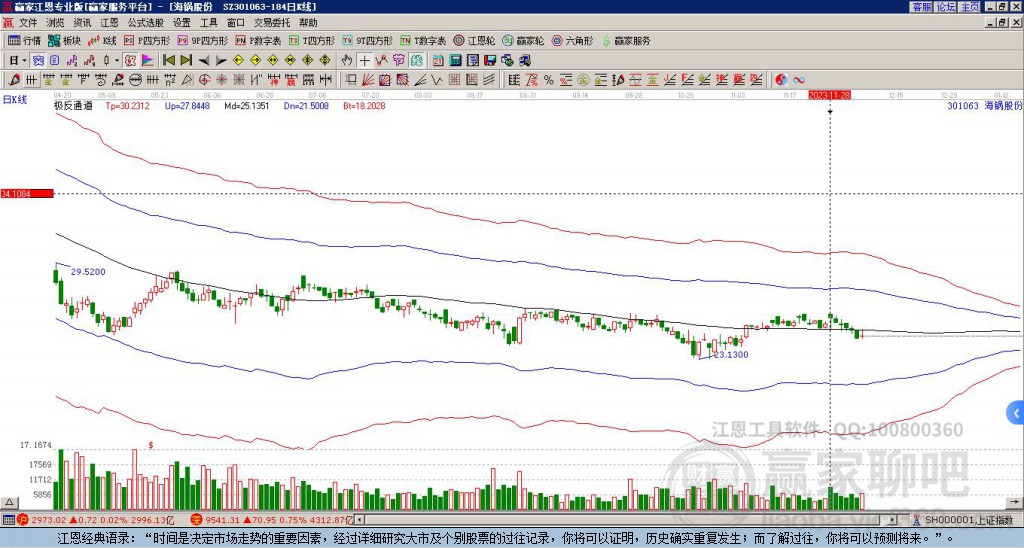Screen dimensions: 1024x548
Task: Click the SH000001 上证指数 status entry
Action: [x=965, y=520]
